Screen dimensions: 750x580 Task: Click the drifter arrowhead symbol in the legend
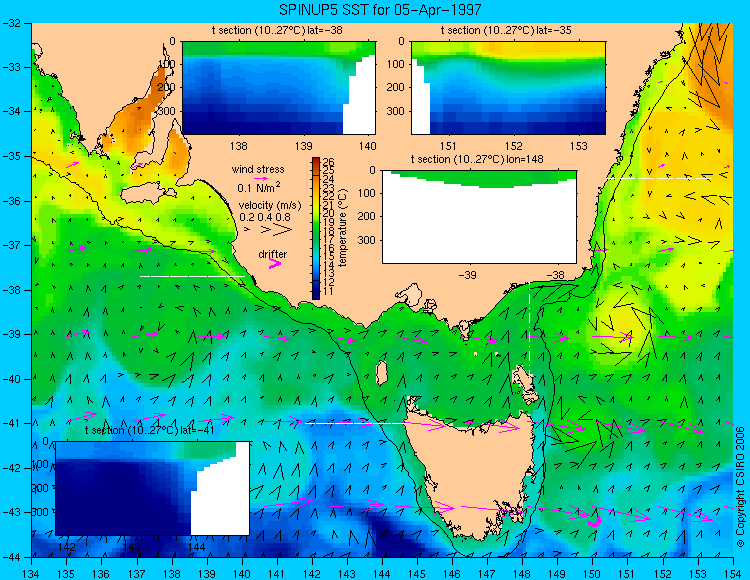(x=275, y=264)
